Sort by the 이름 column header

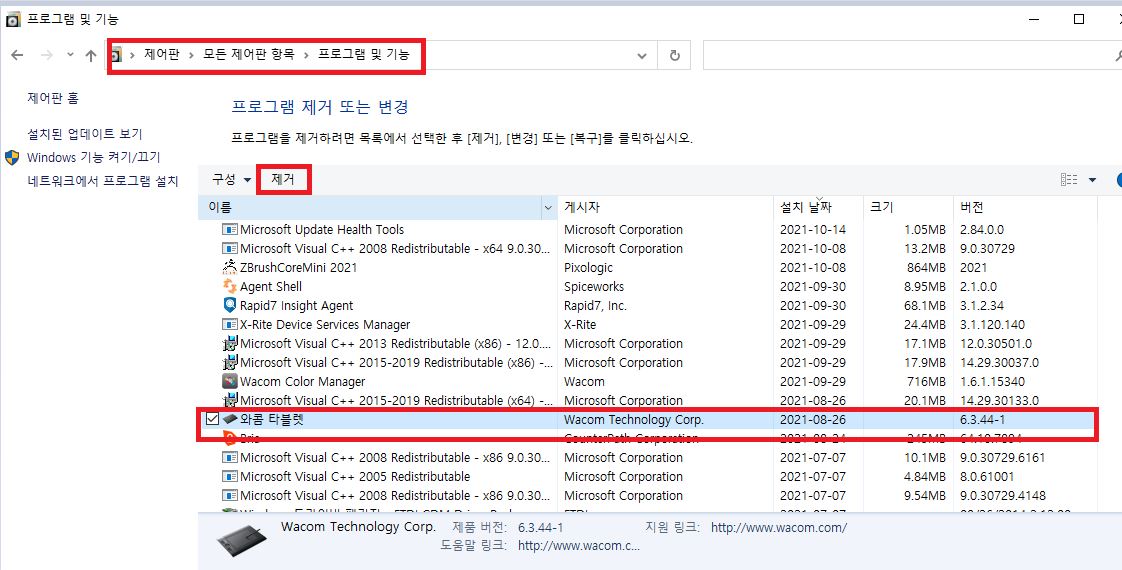[369, 207]
